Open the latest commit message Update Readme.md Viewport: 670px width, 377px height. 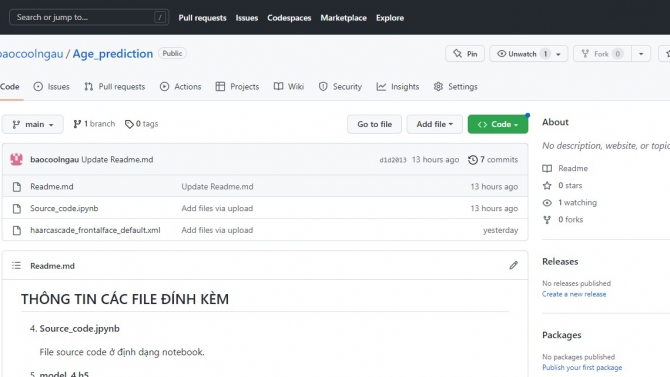pyautogui.click(x=117, y=159)
